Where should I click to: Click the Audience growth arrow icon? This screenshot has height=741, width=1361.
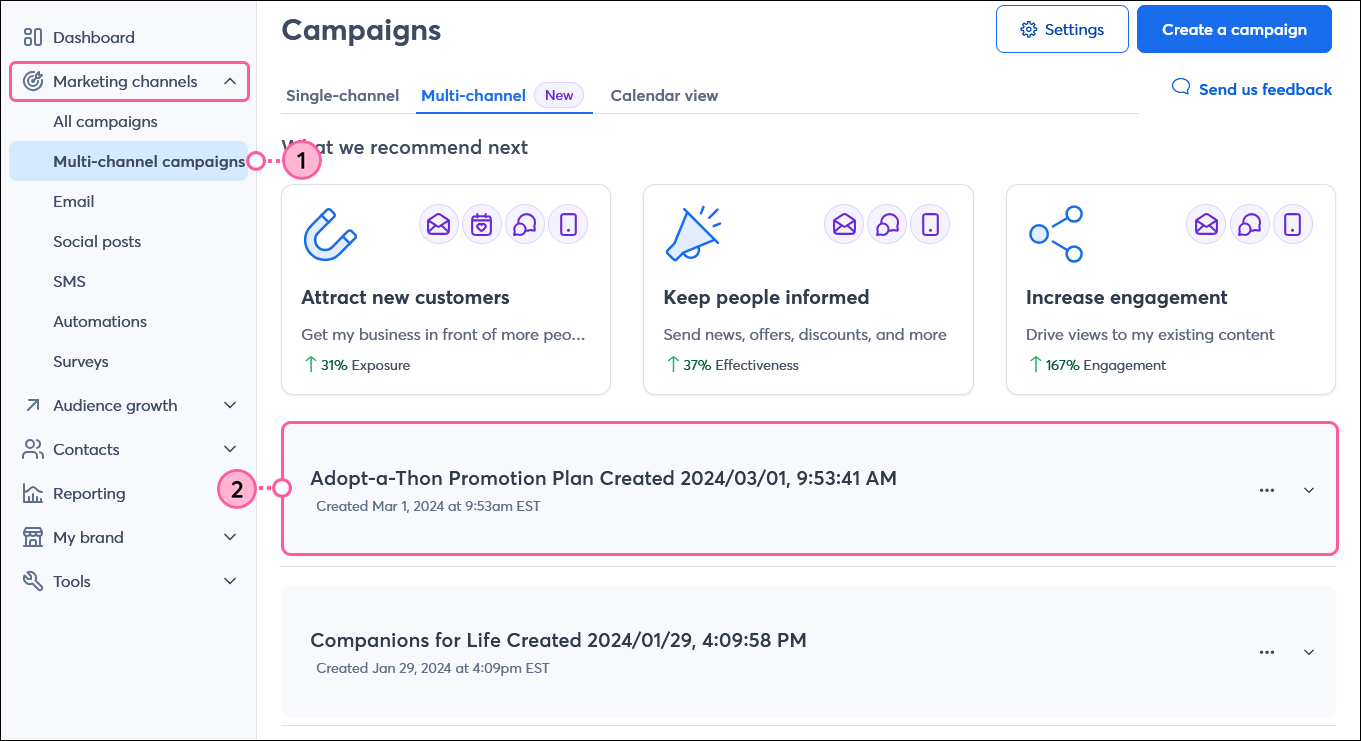tap(33, 405)
